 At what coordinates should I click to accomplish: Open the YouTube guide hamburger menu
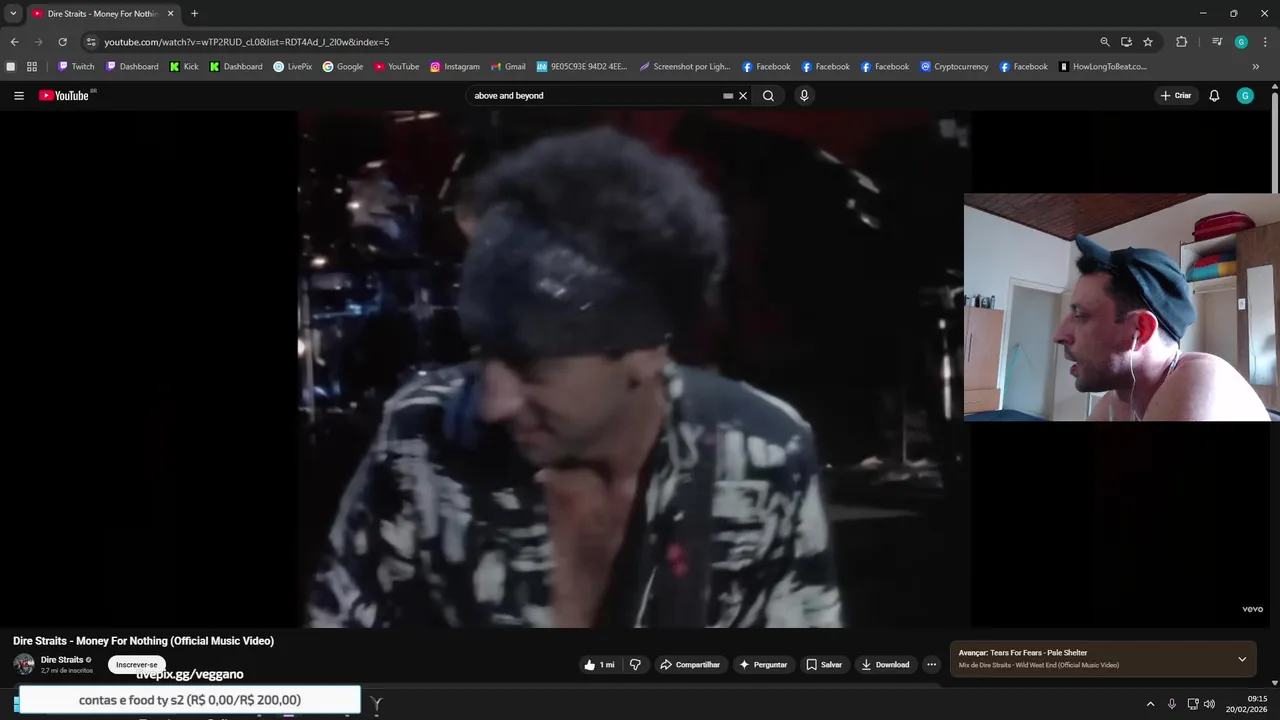[x=19, y=96]
